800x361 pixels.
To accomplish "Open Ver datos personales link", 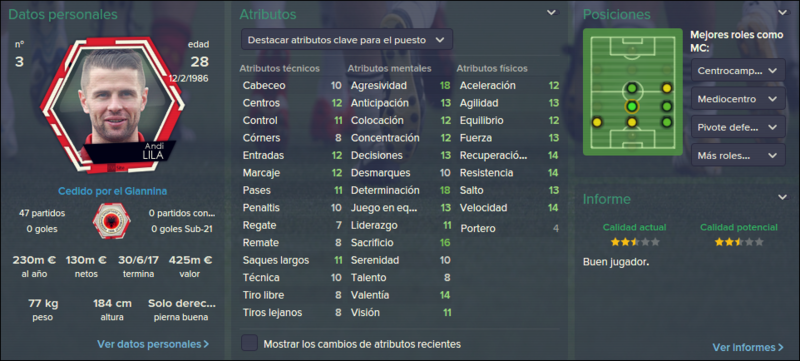I will (153, 344).
